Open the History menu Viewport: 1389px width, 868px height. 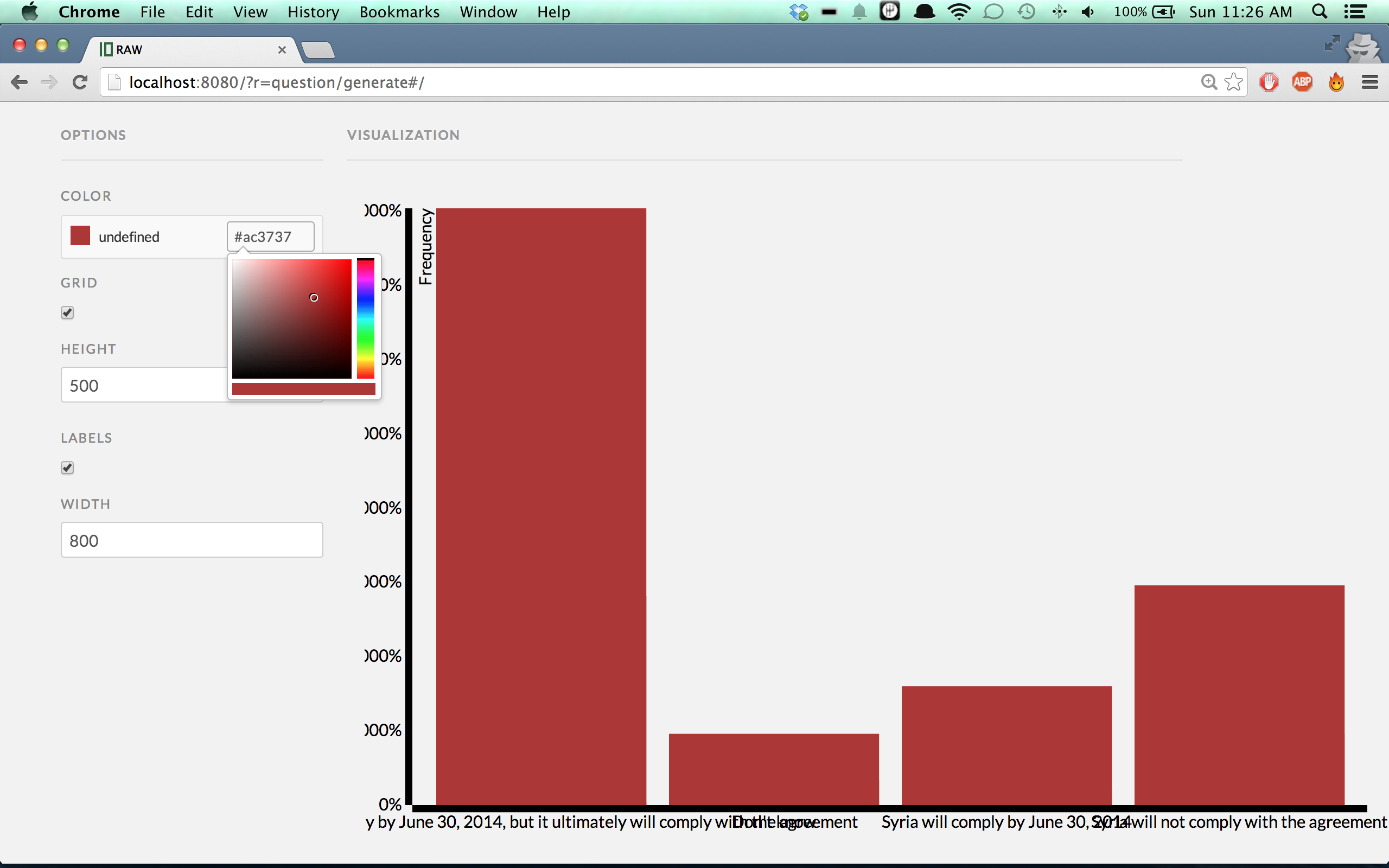[x=313, y=12]
